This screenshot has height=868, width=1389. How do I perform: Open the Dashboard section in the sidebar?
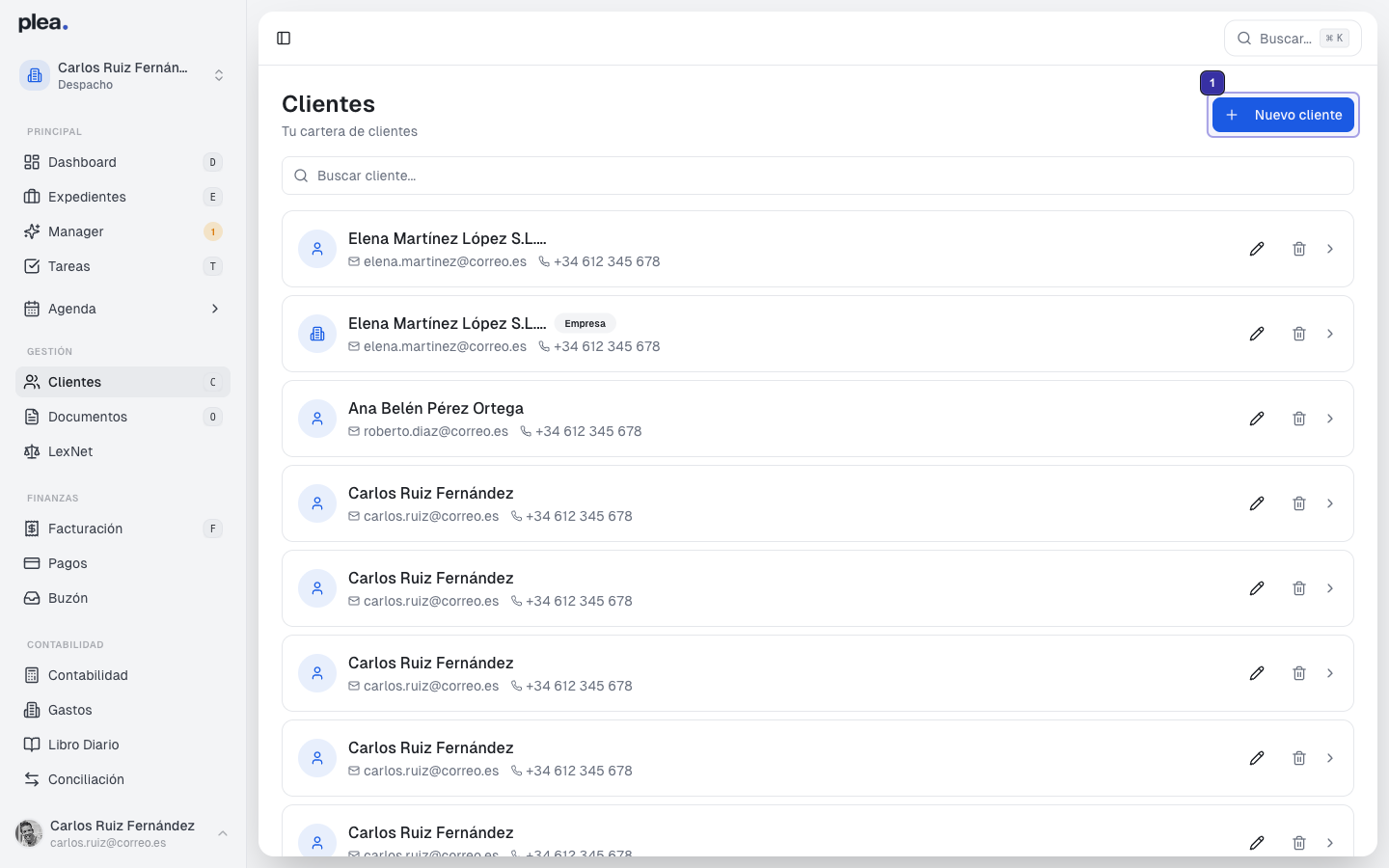coord(82,162)
